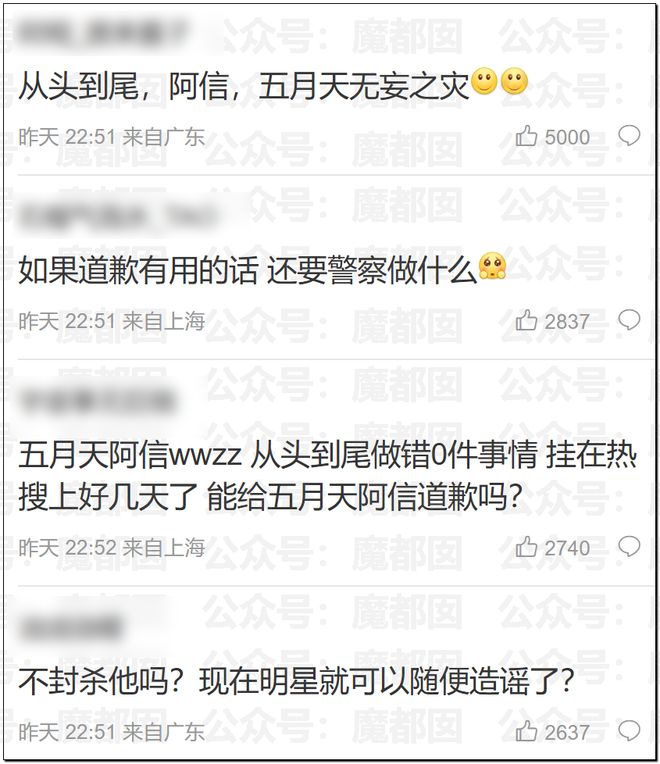Image resolution: width=660 pixels, height=764 pixels.
Task: Reply to the 五月天无妄之灾 comment
Action: click(629, 135)
